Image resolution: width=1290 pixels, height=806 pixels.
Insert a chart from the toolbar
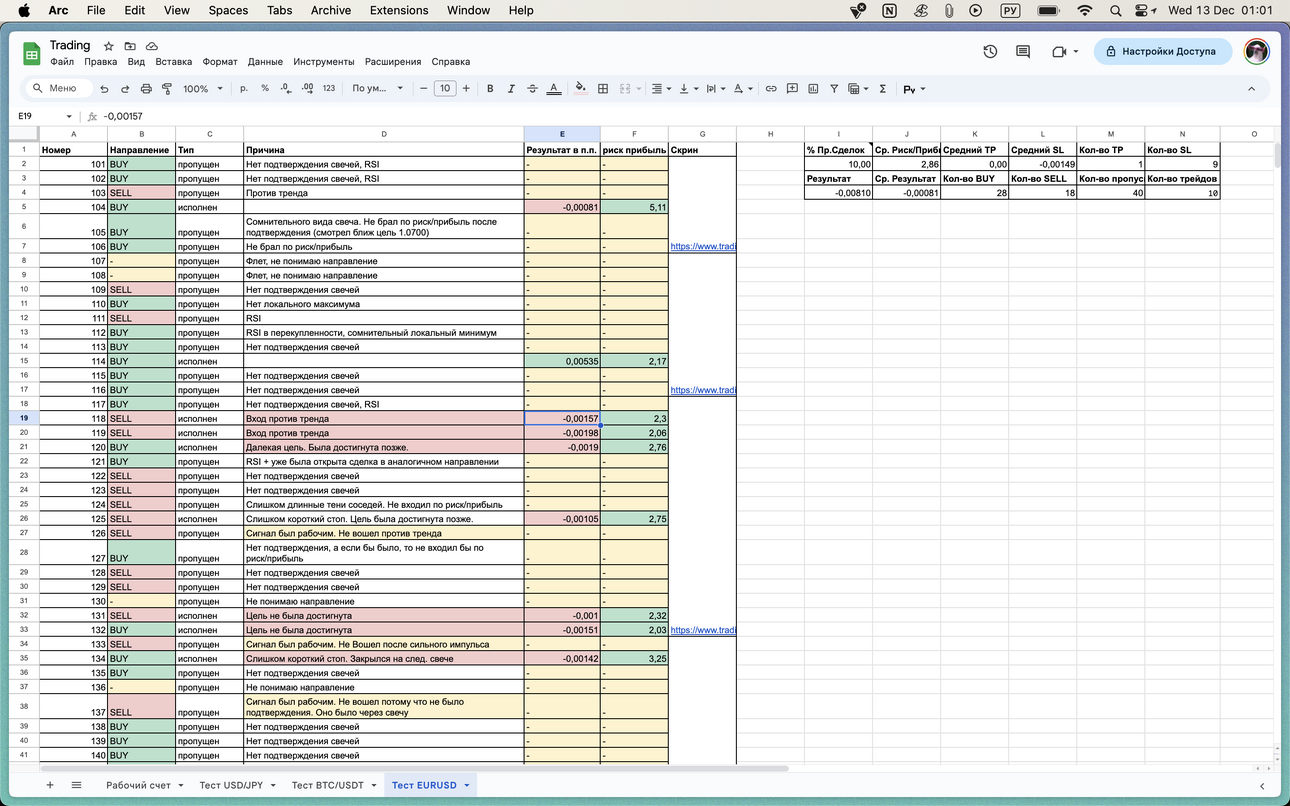(813, 89)
